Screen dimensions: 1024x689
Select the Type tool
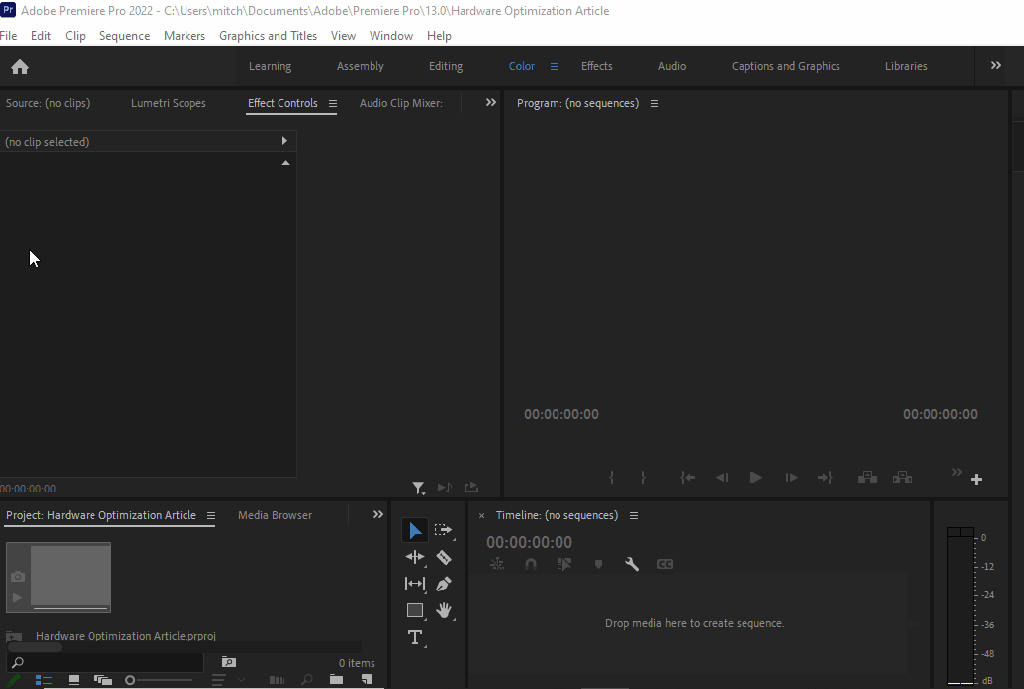tap(415, 637)
